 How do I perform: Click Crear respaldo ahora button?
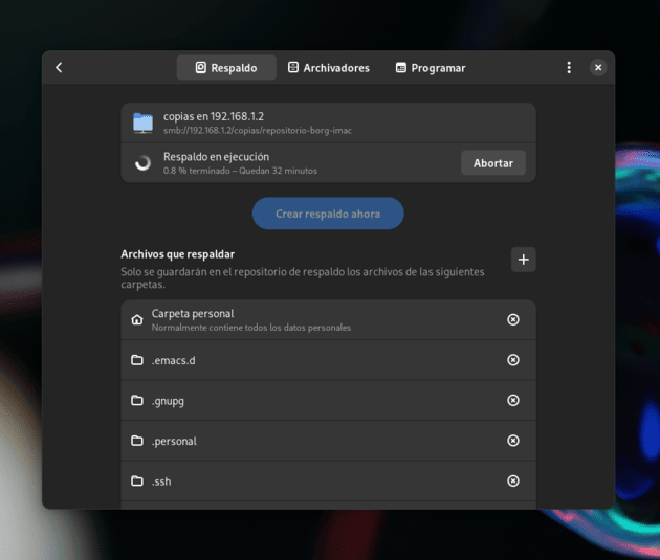click(328, 213)
